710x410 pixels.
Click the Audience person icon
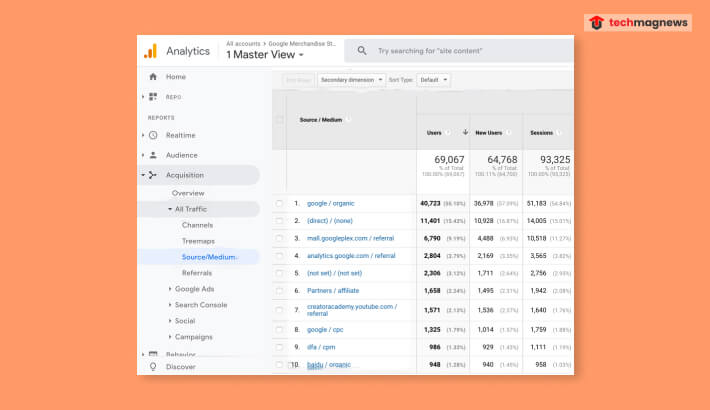coord(153,155)
